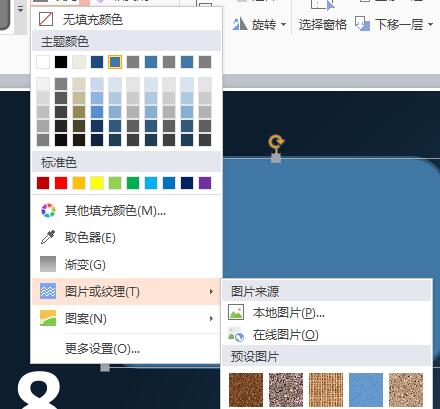Expand the Pattern submenu arrow

click(x=211, y=319)
